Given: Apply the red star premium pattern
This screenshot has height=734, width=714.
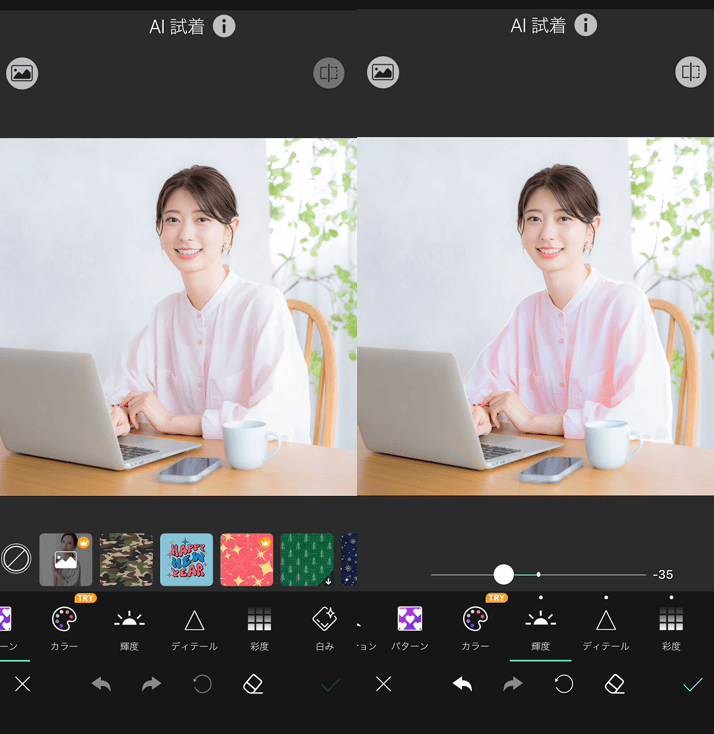Looking at the screenshot, I should (247, 559).
